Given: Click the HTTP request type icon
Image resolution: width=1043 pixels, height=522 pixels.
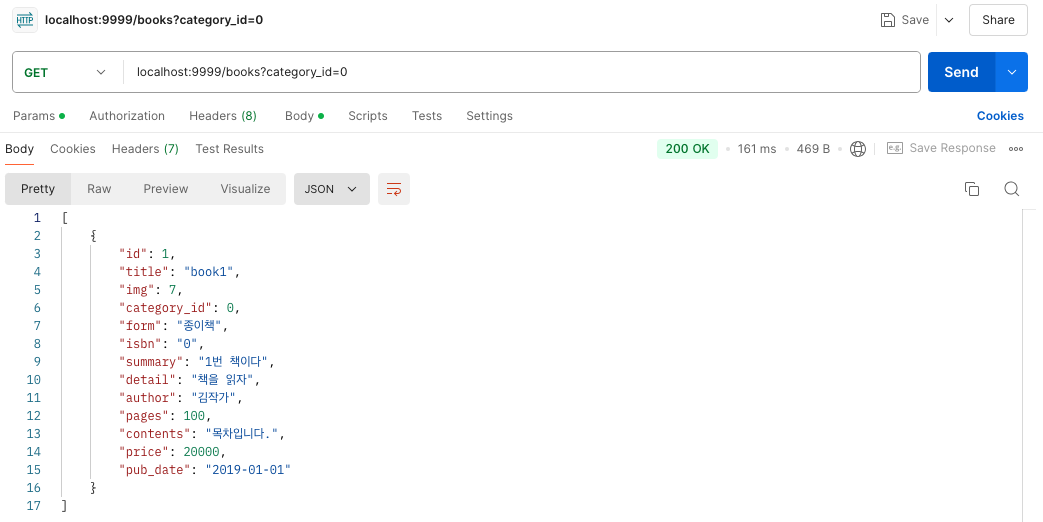Looking at the screenshot, I should [25, 20].
